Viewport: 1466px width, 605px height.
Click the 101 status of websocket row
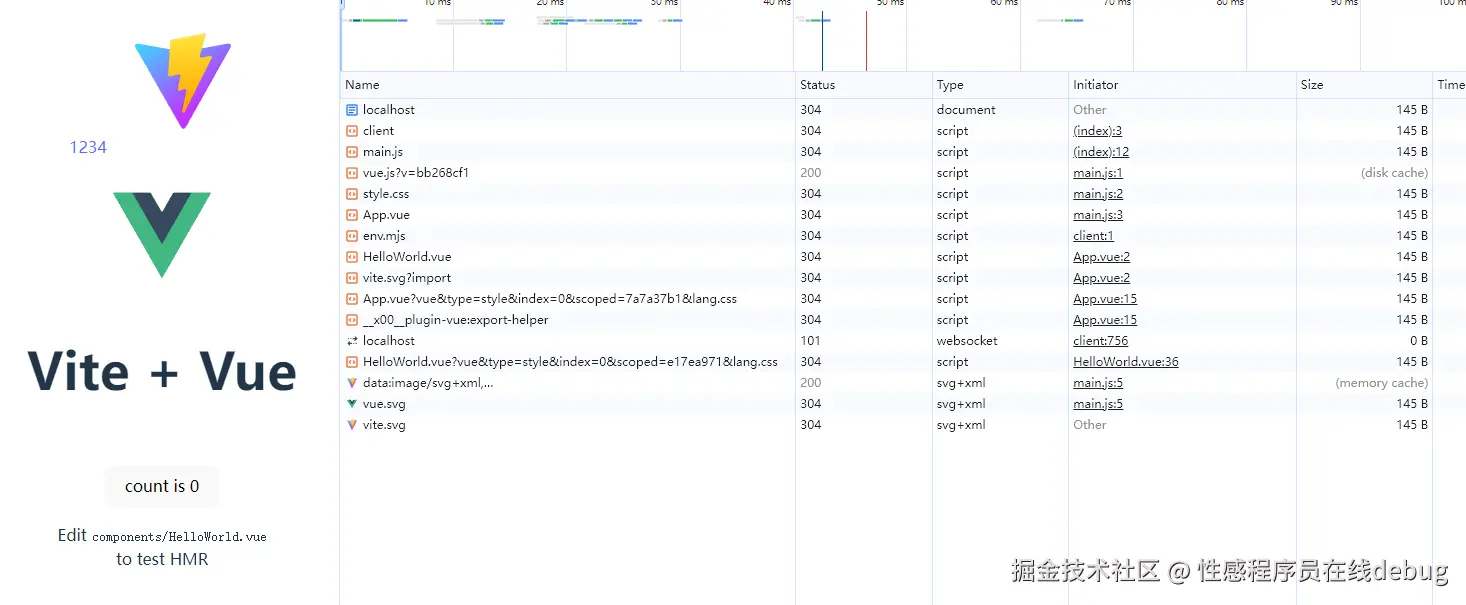[810, 341]
